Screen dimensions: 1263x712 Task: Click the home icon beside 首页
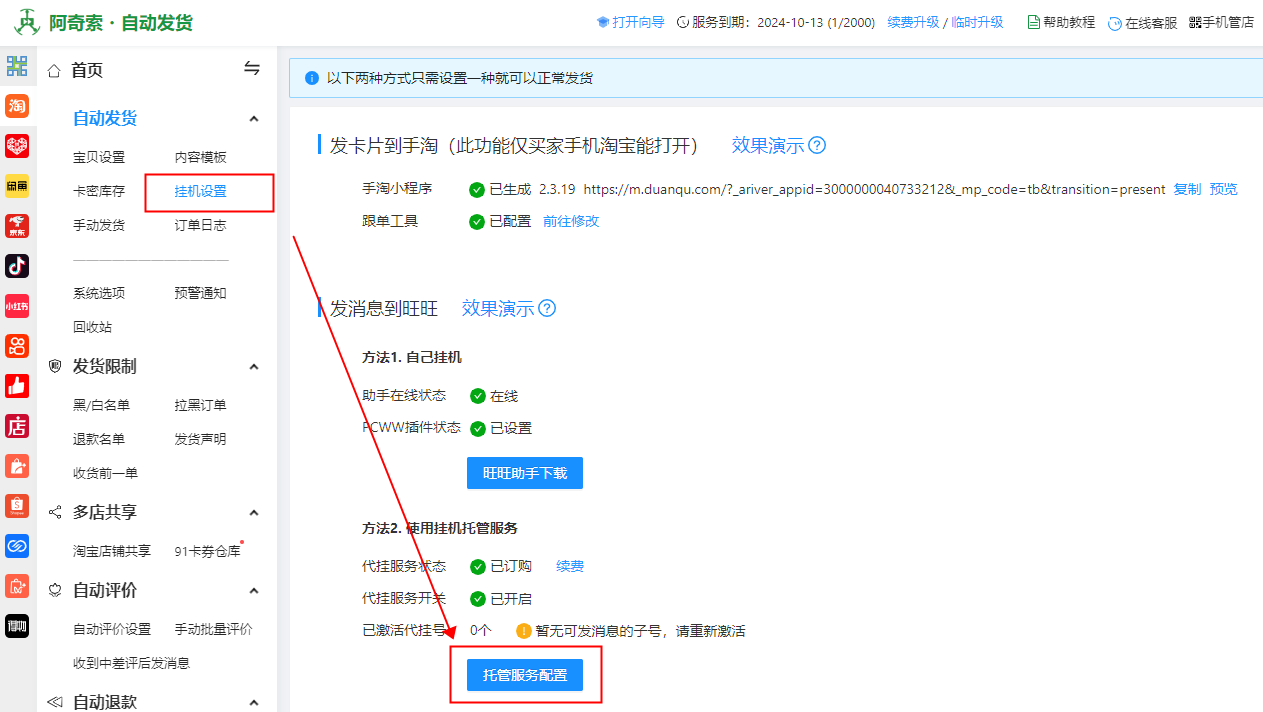pyautogui.click(x=54, y=70)
